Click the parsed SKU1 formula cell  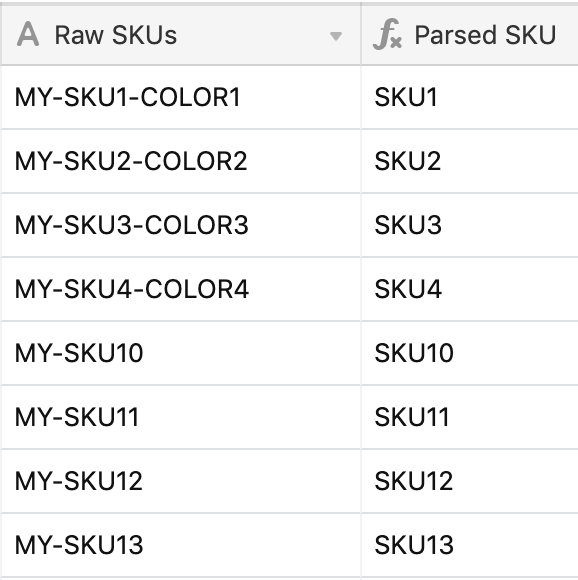[470, 98]
